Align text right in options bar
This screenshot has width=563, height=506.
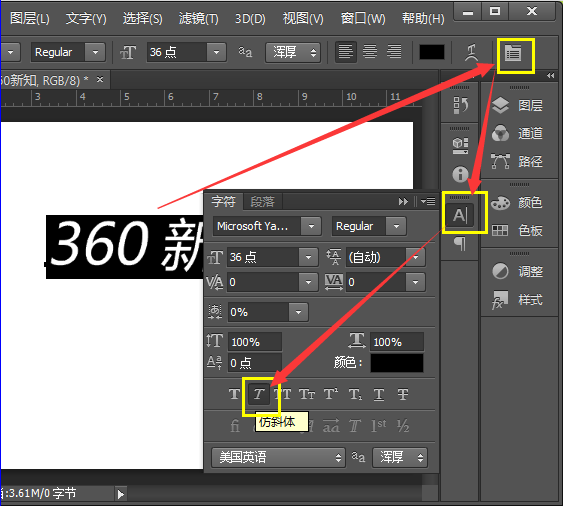coord(394,52)
